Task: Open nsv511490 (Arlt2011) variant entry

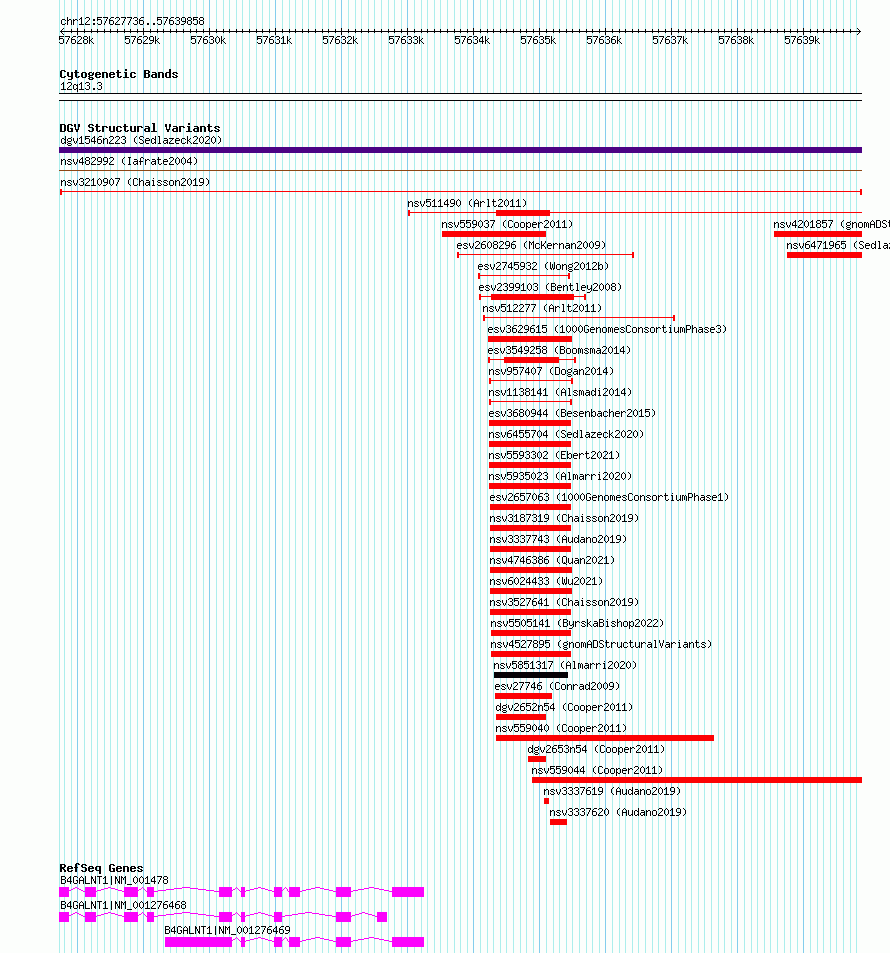Action: [x=467, y=204]
